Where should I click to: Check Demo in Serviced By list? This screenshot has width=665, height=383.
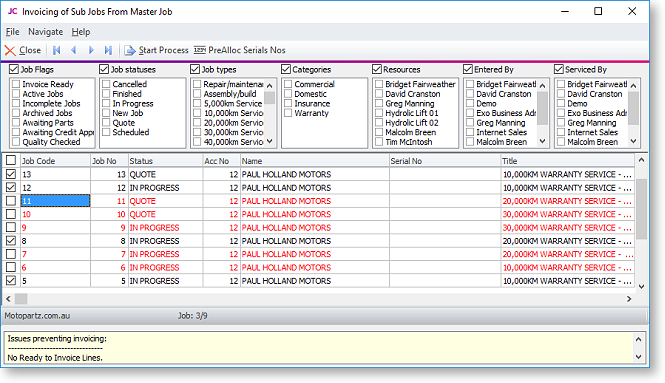click(561, 103)
